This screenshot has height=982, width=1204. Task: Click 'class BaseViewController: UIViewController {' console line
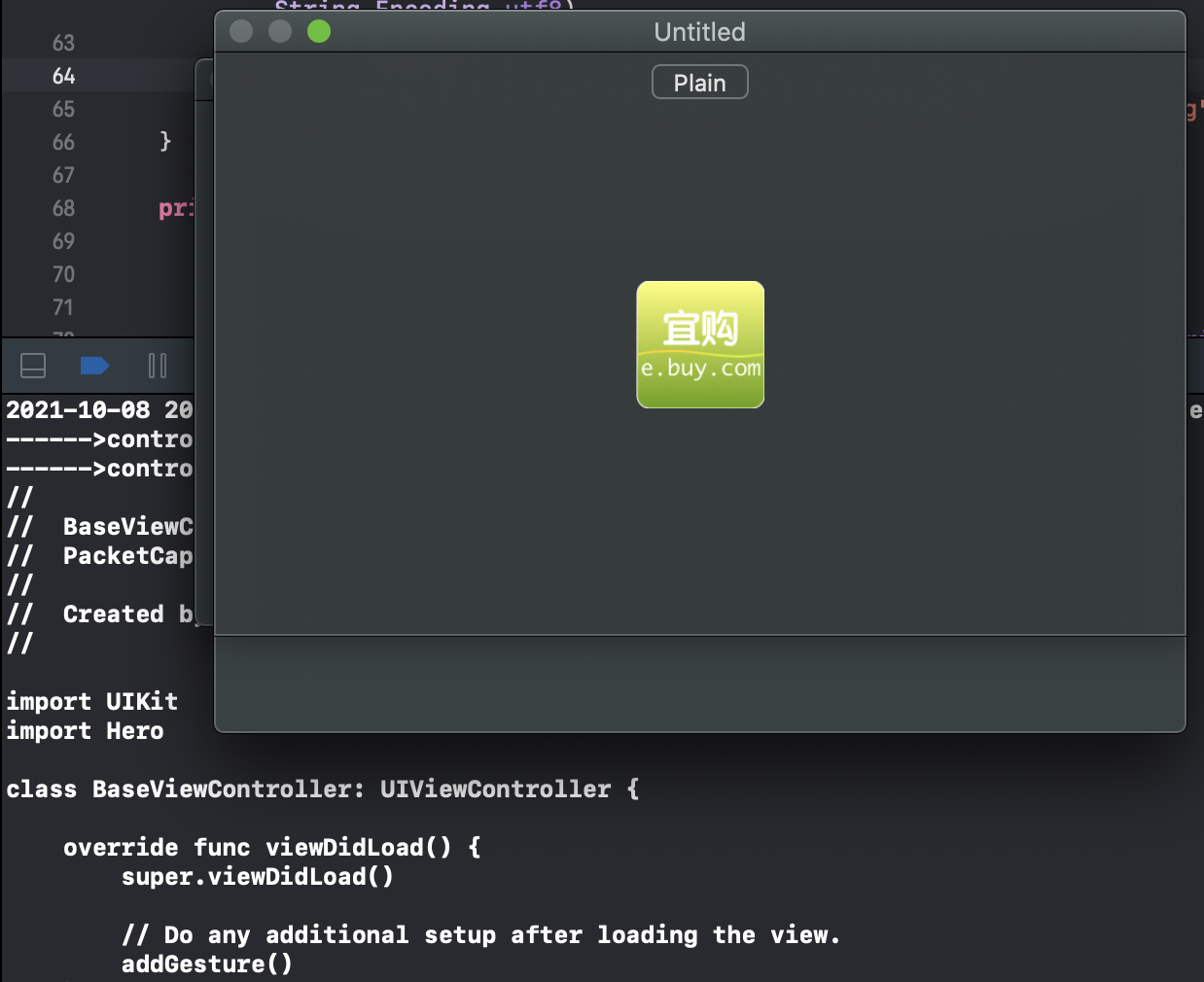323,789
